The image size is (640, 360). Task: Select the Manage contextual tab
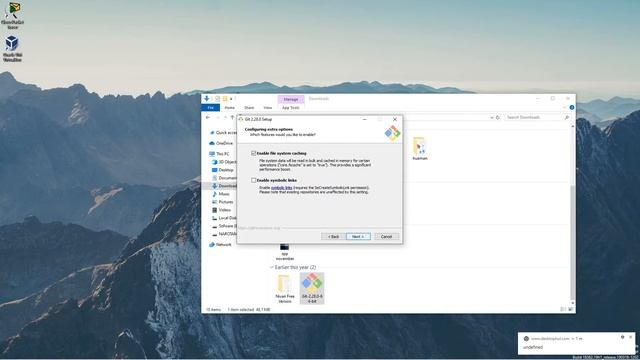pyautogui.click(x=291, y=99)
